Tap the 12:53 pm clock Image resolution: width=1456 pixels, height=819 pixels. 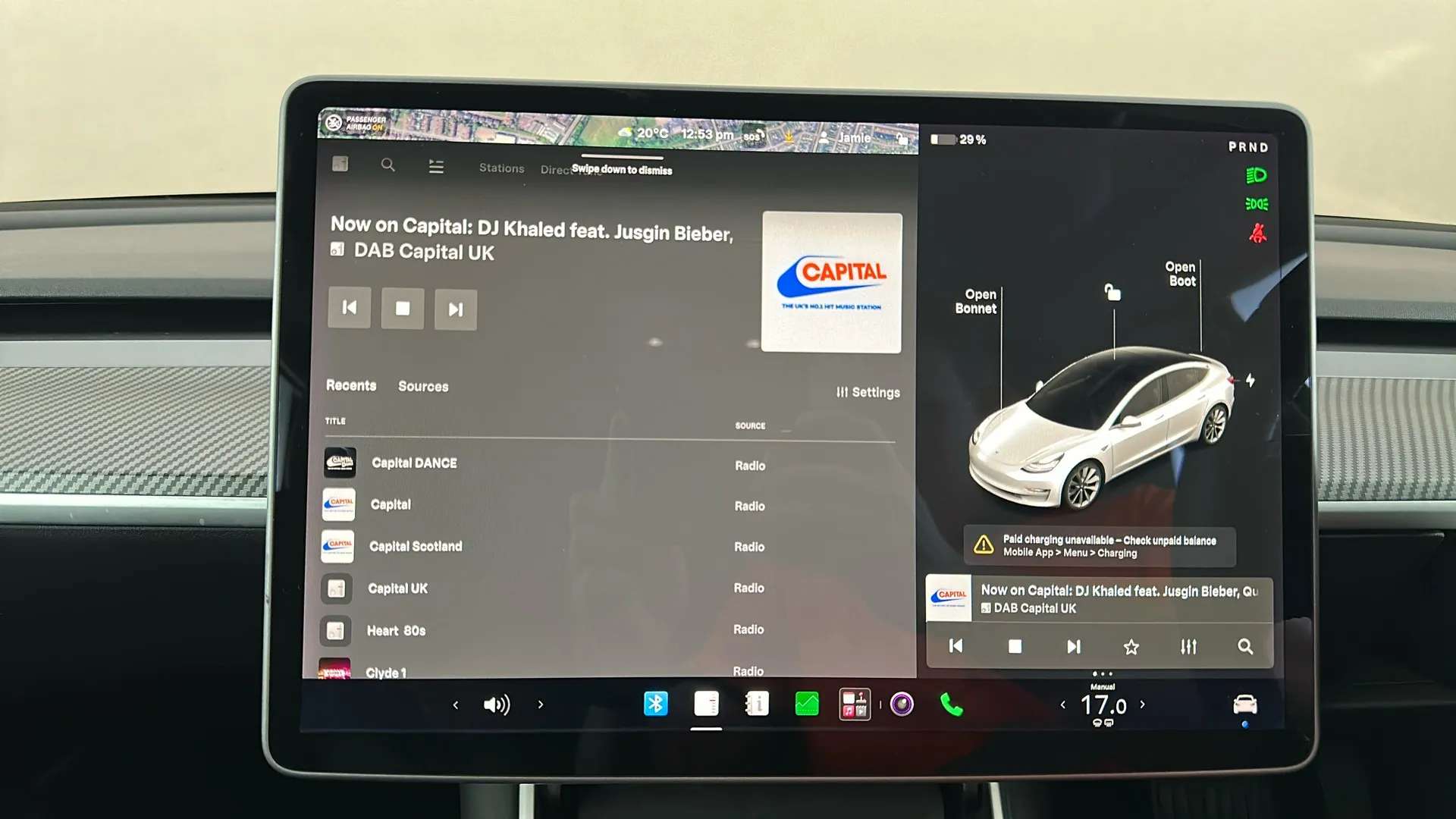coord(707,134)
